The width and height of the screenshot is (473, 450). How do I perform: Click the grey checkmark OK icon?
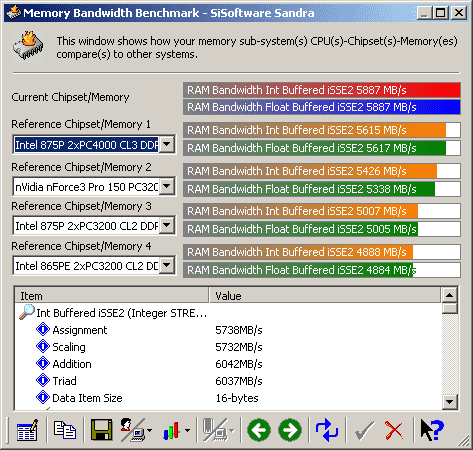(x=364, y=430)
